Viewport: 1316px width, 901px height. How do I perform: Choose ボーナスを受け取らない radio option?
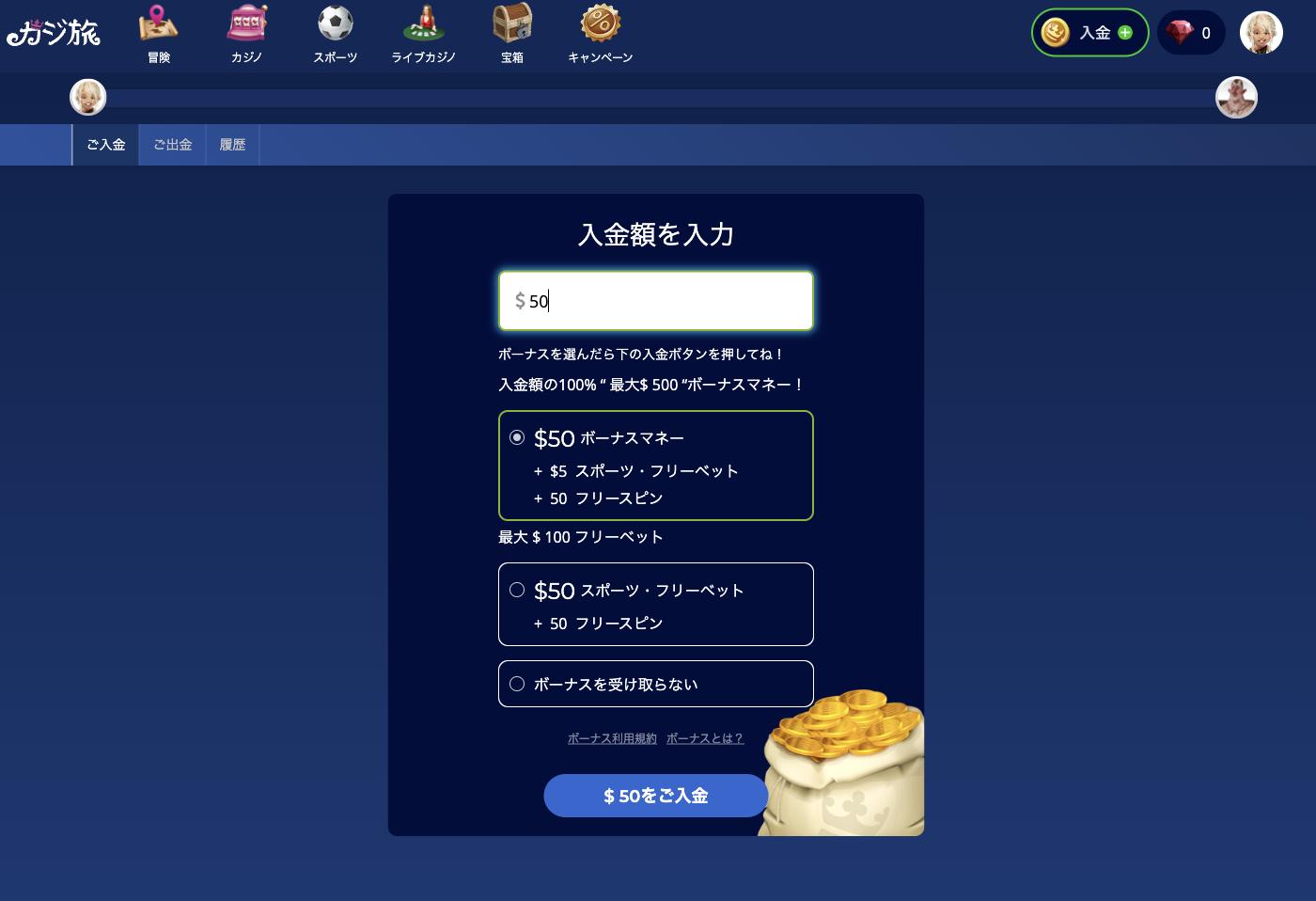tap(517, 684)
